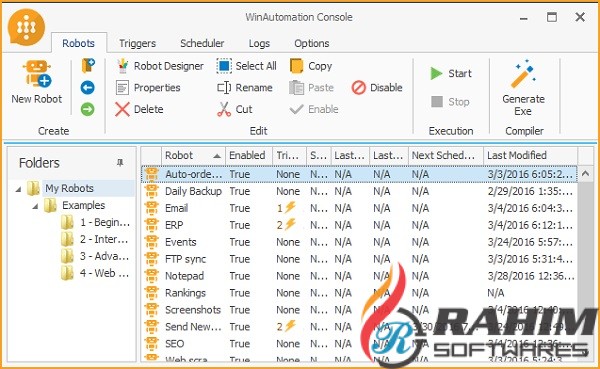The width and height of the screenshot is (600, 369).
Task: Disable the selected robot
Action: point(377,88)
